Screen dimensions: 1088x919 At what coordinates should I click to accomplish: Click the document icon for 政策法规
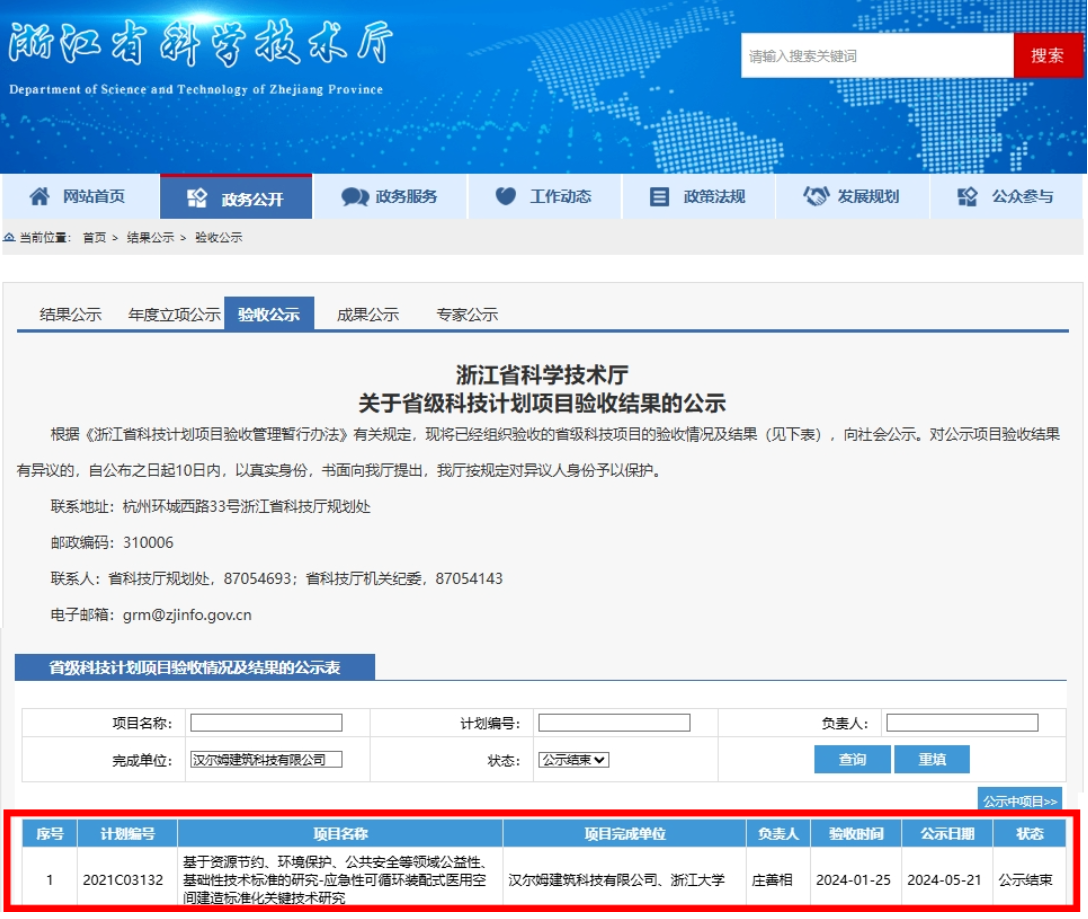[659, 197]
